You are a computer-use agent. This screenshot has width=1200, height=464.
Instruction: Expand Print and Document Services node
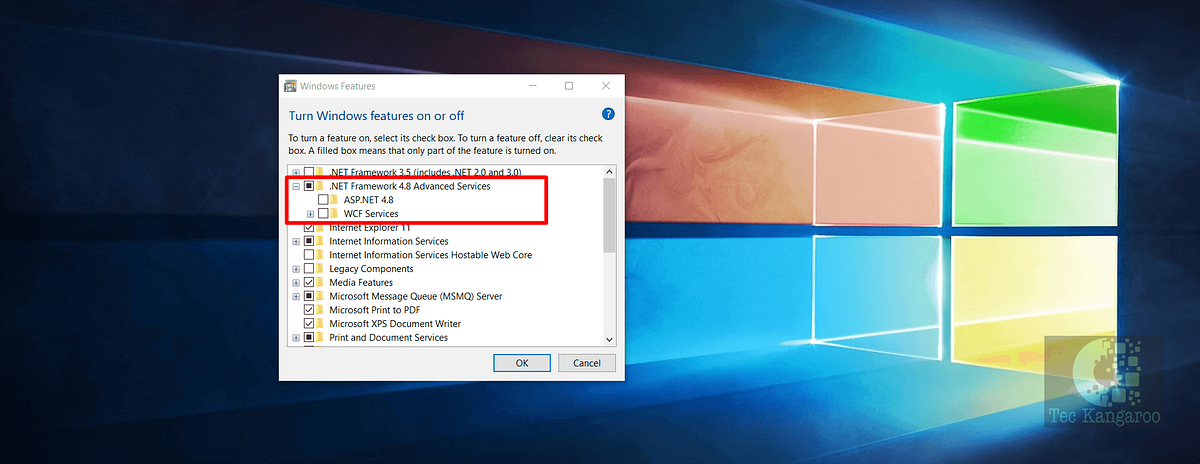[296, 338]
